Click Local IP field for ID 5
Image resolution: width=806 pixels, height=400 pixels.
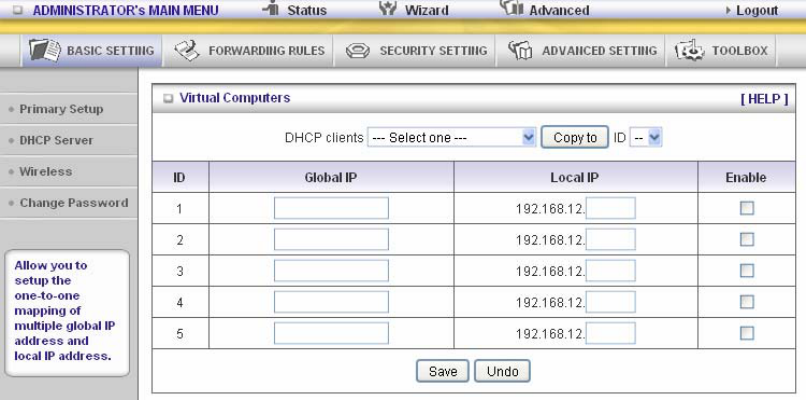tap(611, 334)
